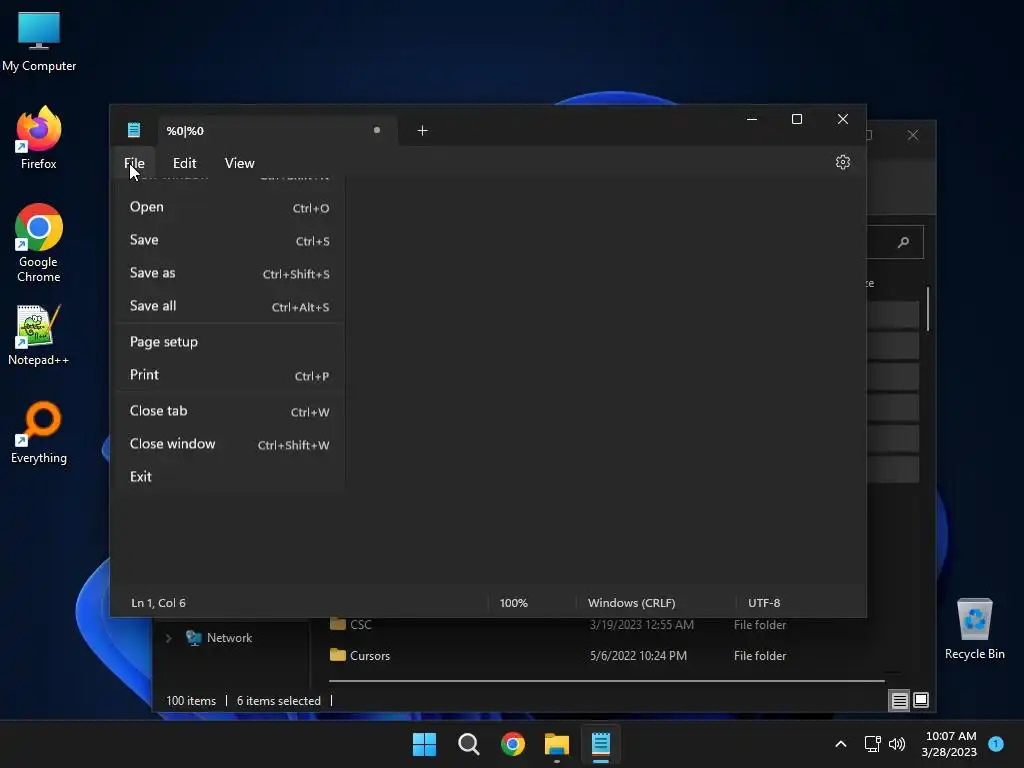Select Network in Explorer navigation pane
Screen dimensions: 1024x768
point(229,638)
